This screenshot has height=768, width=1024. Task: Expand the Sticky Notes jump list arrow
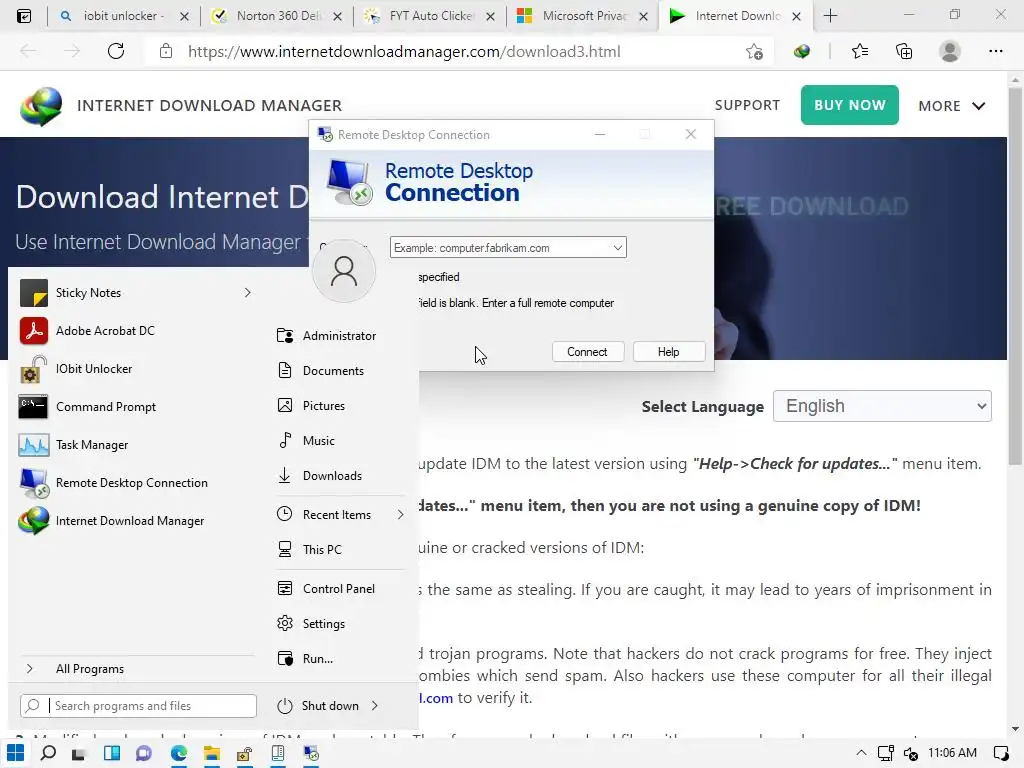(x=248, y=293)
